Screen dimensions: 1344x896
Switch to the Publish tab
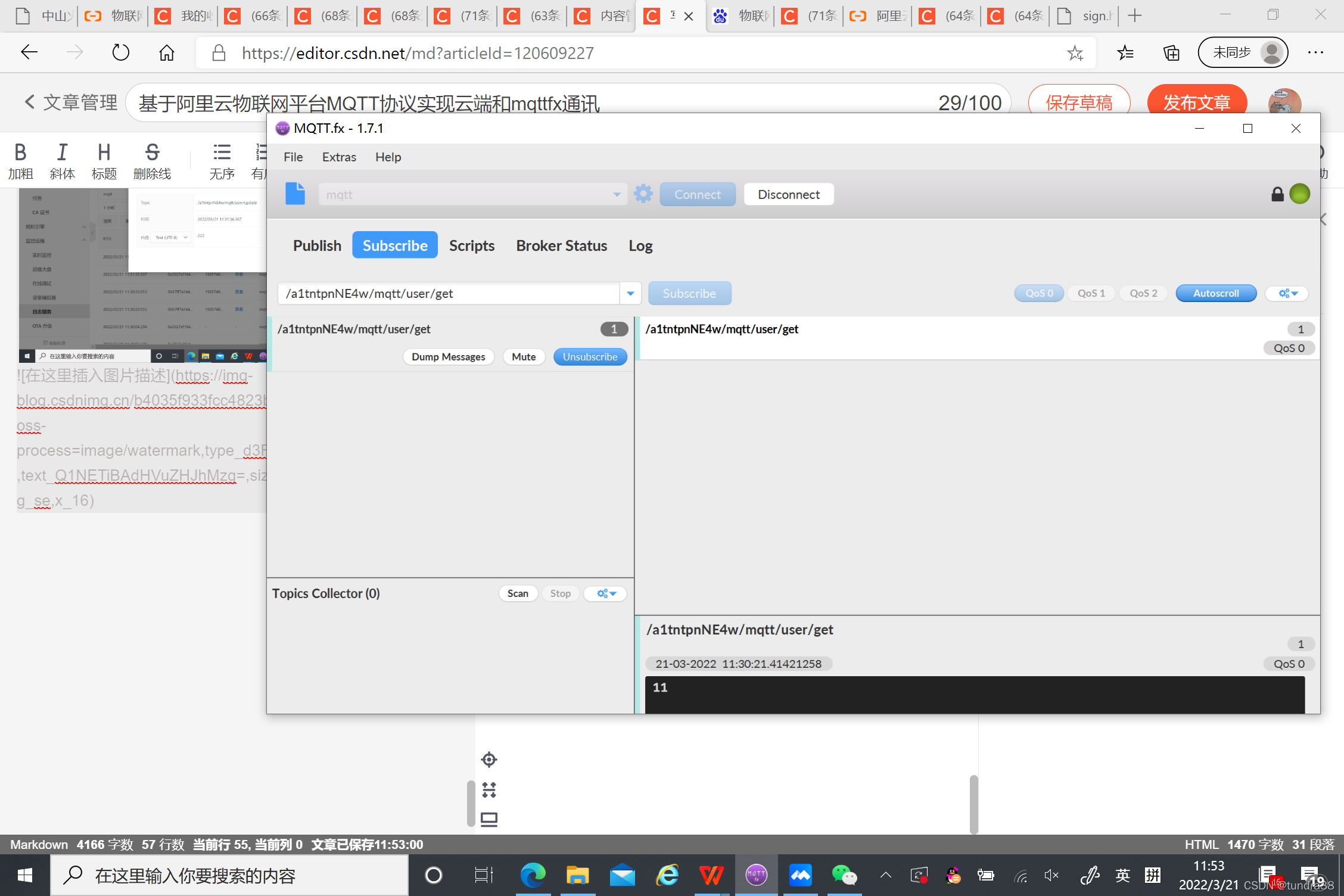[317, 245]
